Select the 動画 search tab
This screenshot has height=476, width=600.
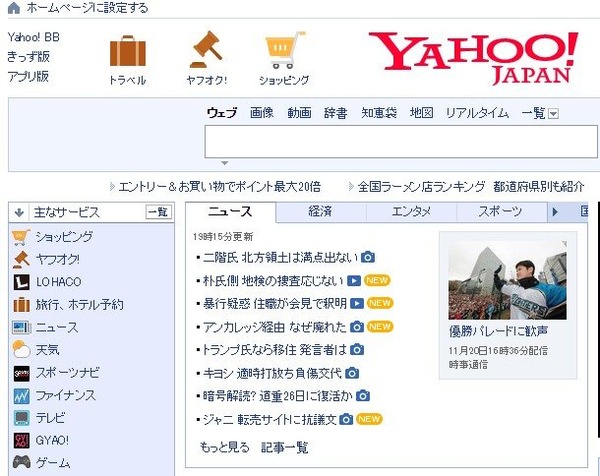[299, 113]
